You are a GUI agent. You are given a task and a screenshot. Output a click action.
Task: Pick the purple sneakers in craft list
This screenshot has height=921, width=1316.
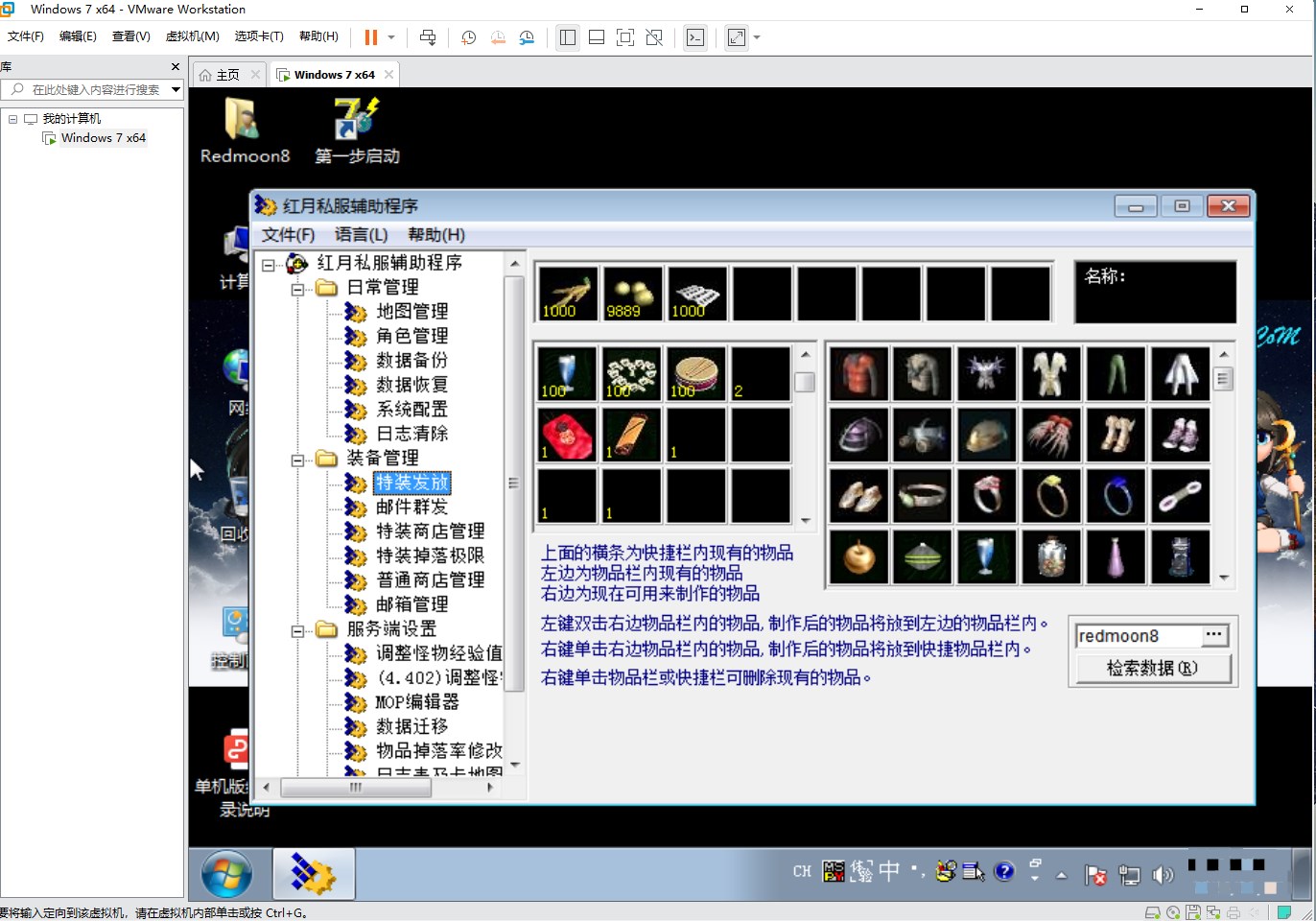pyautogui.click(x=1181, y=435)
